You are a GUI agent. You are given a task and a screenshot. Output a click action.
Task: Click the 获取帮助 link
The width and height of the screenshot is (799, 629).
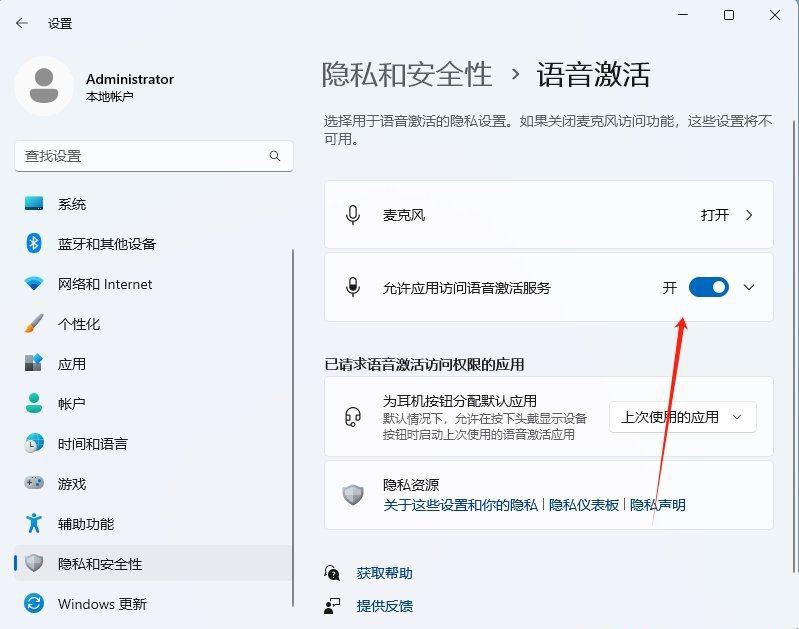coord(384,573)
